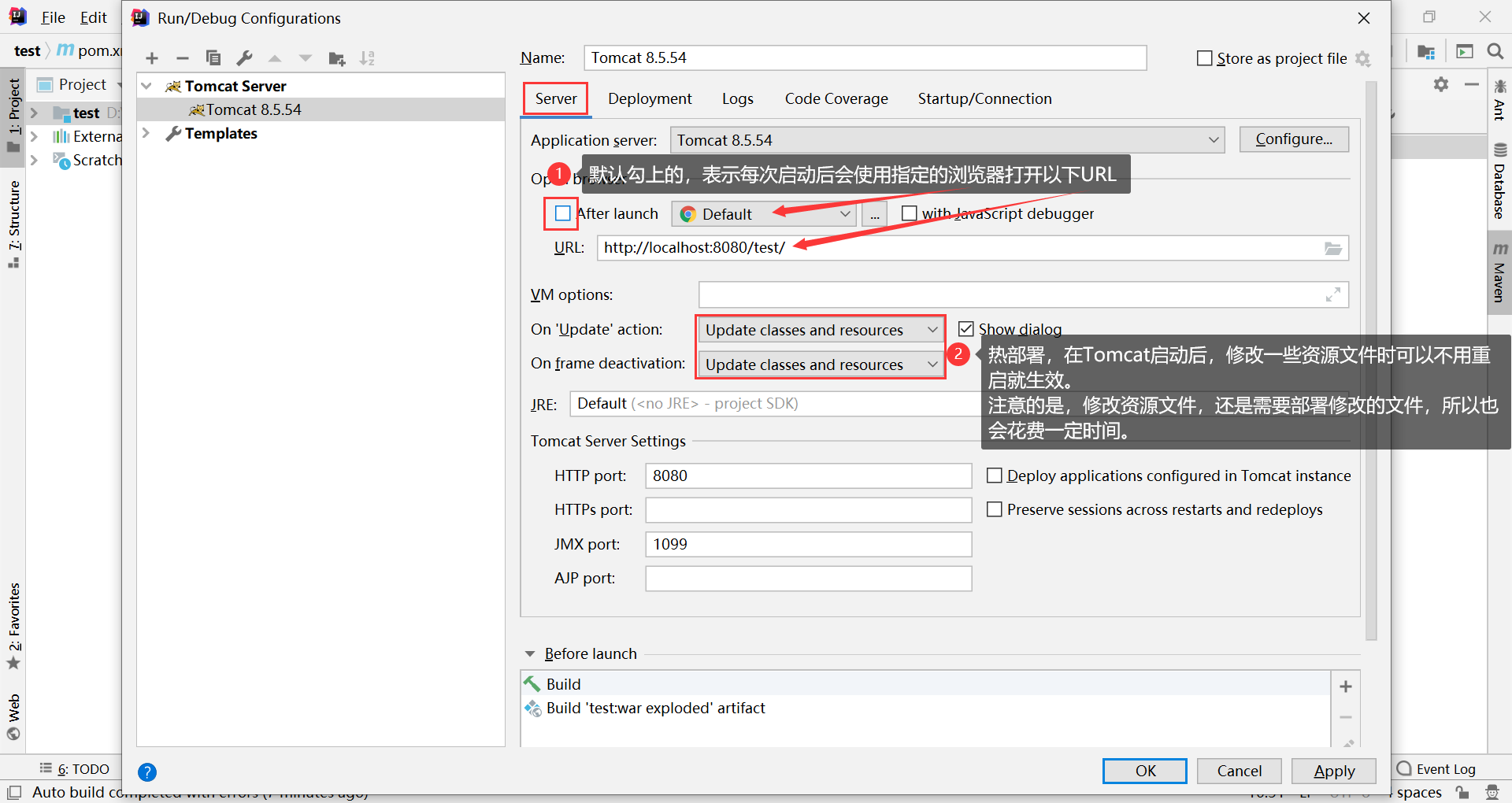The width and height of the screenshot is (1512, 803).
Task: Click the AJP port field
Action: tap(808, 579)
